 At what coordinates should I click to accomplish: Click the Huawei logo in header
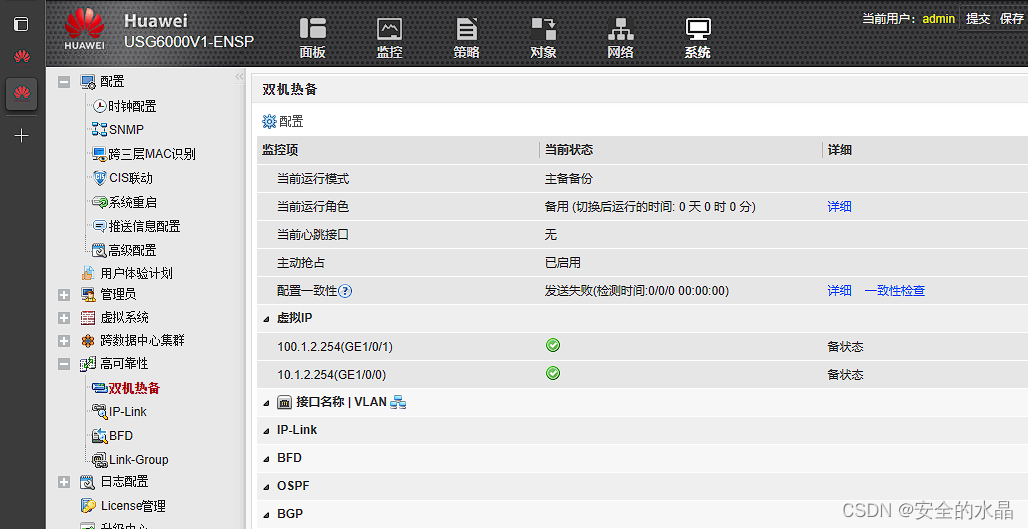coord(85,29)
